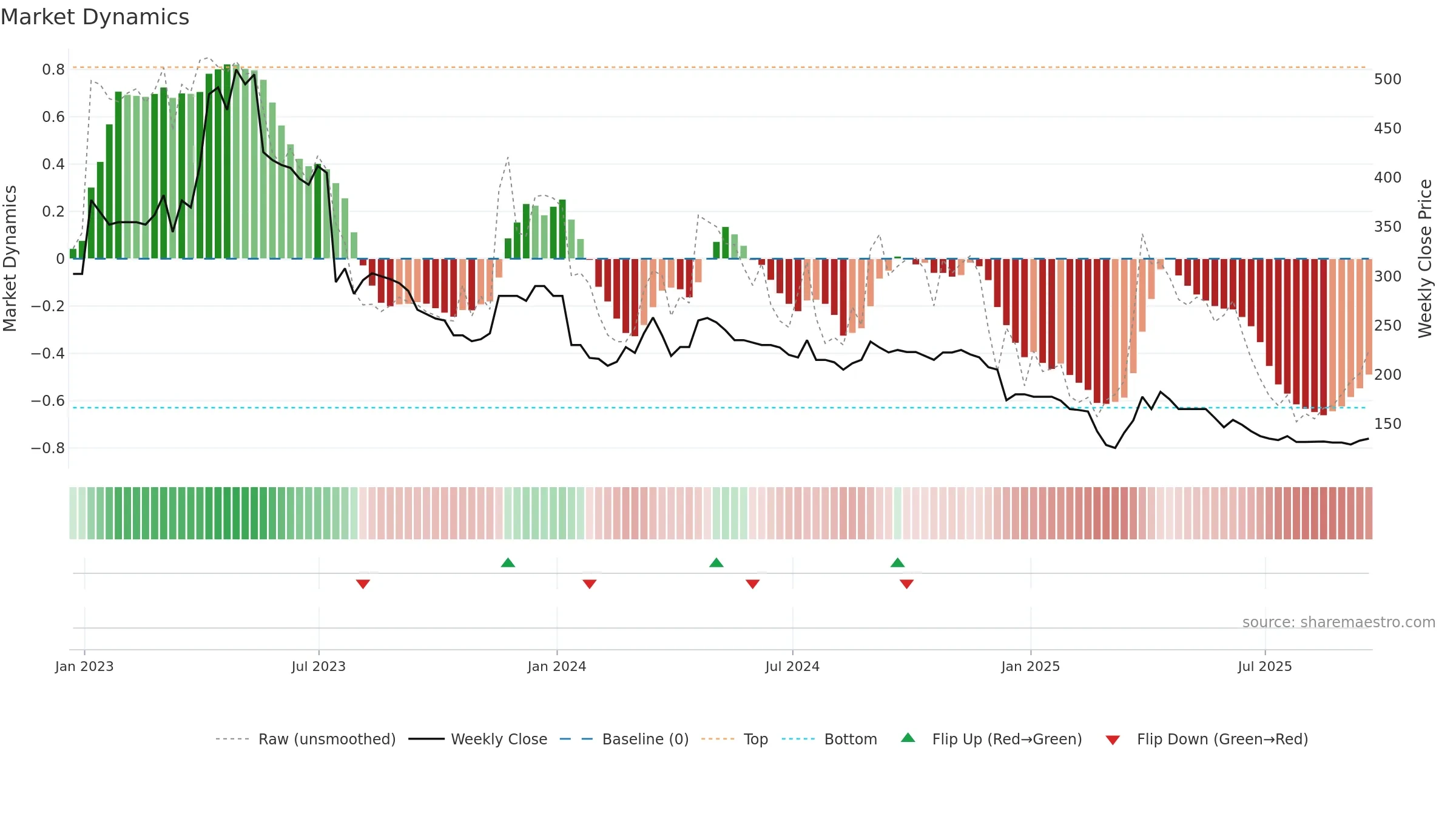
Task: Click the 0.4 left axis tick label
Action: [x=53, y=164]
